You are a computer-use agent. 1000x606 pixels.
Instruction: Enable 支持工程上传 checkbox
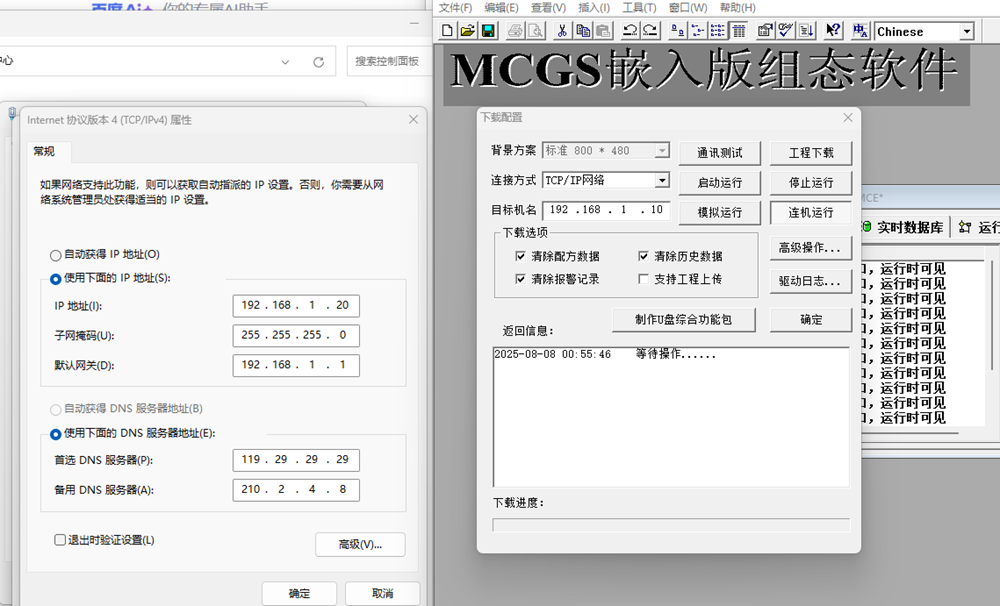point(643,279)
